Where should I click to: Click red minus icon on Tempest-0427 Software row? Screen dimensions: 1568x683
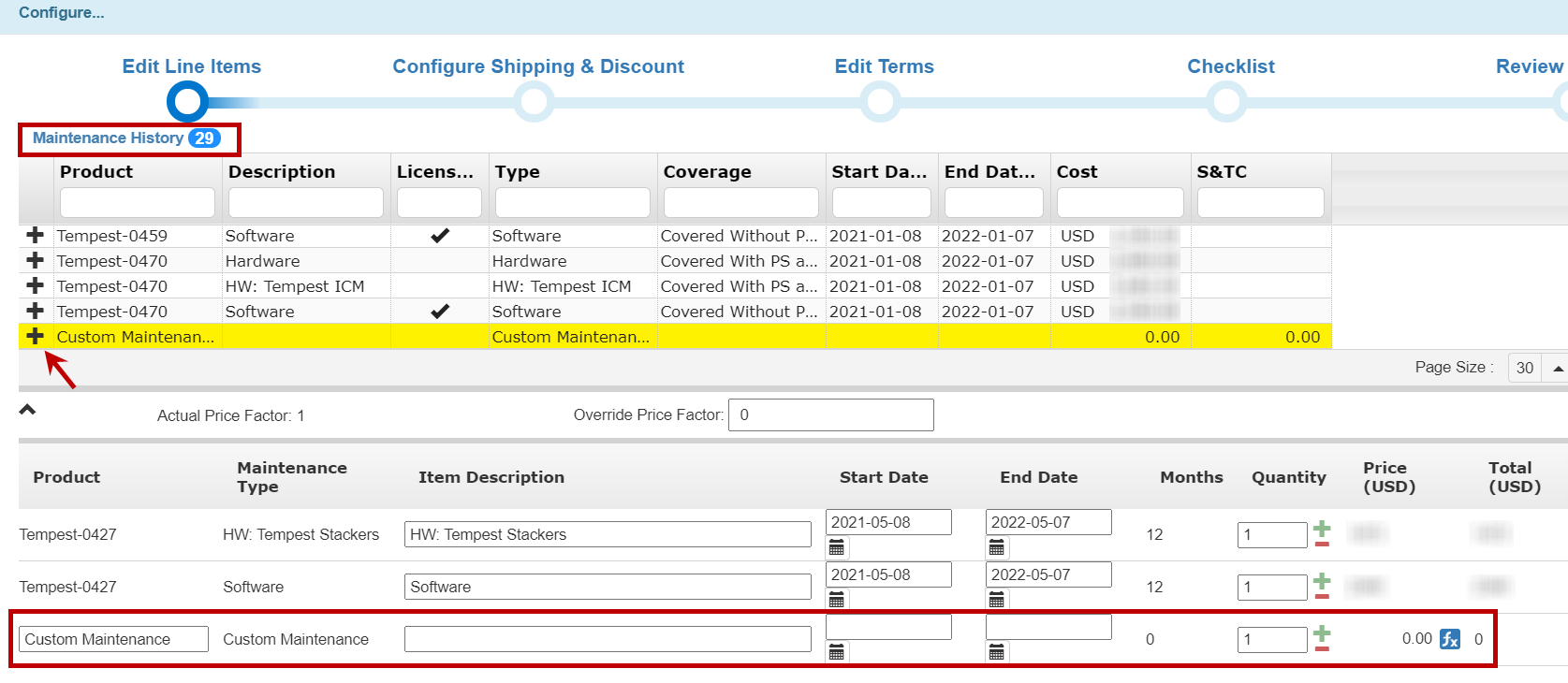point(1322,594)
